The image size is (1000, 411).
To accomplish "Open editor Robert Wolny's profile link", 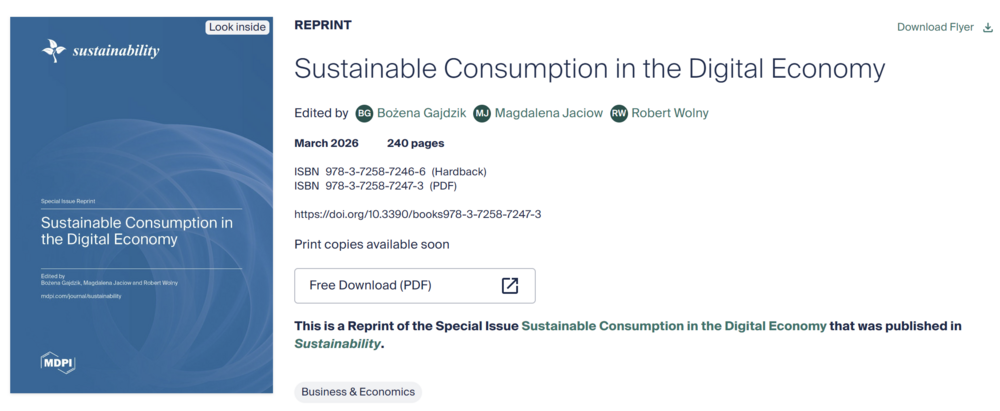I will tap(670, 113).
